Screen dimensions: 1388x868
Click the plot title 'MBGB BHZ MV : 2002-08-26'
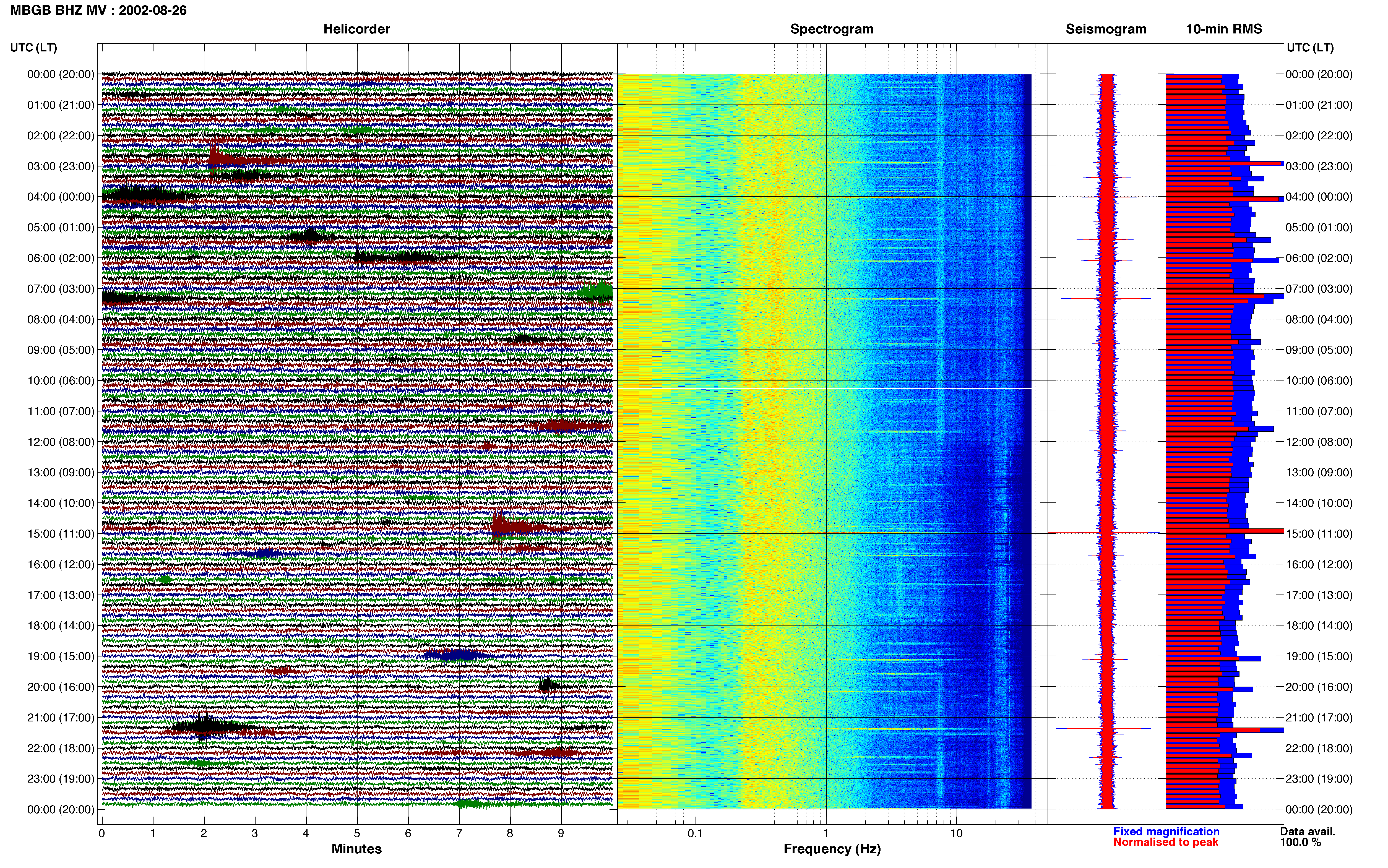click(98, 10)
